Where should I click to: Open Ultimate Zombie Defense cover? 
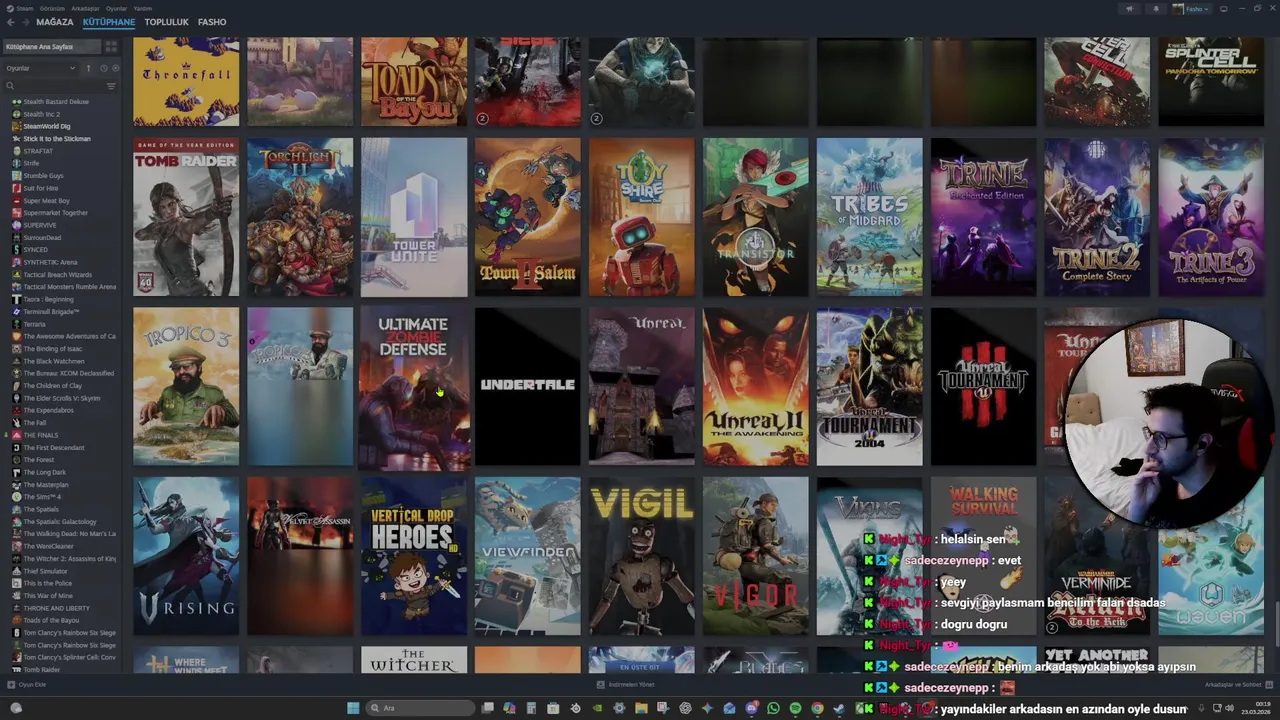[x=414, y=386]
